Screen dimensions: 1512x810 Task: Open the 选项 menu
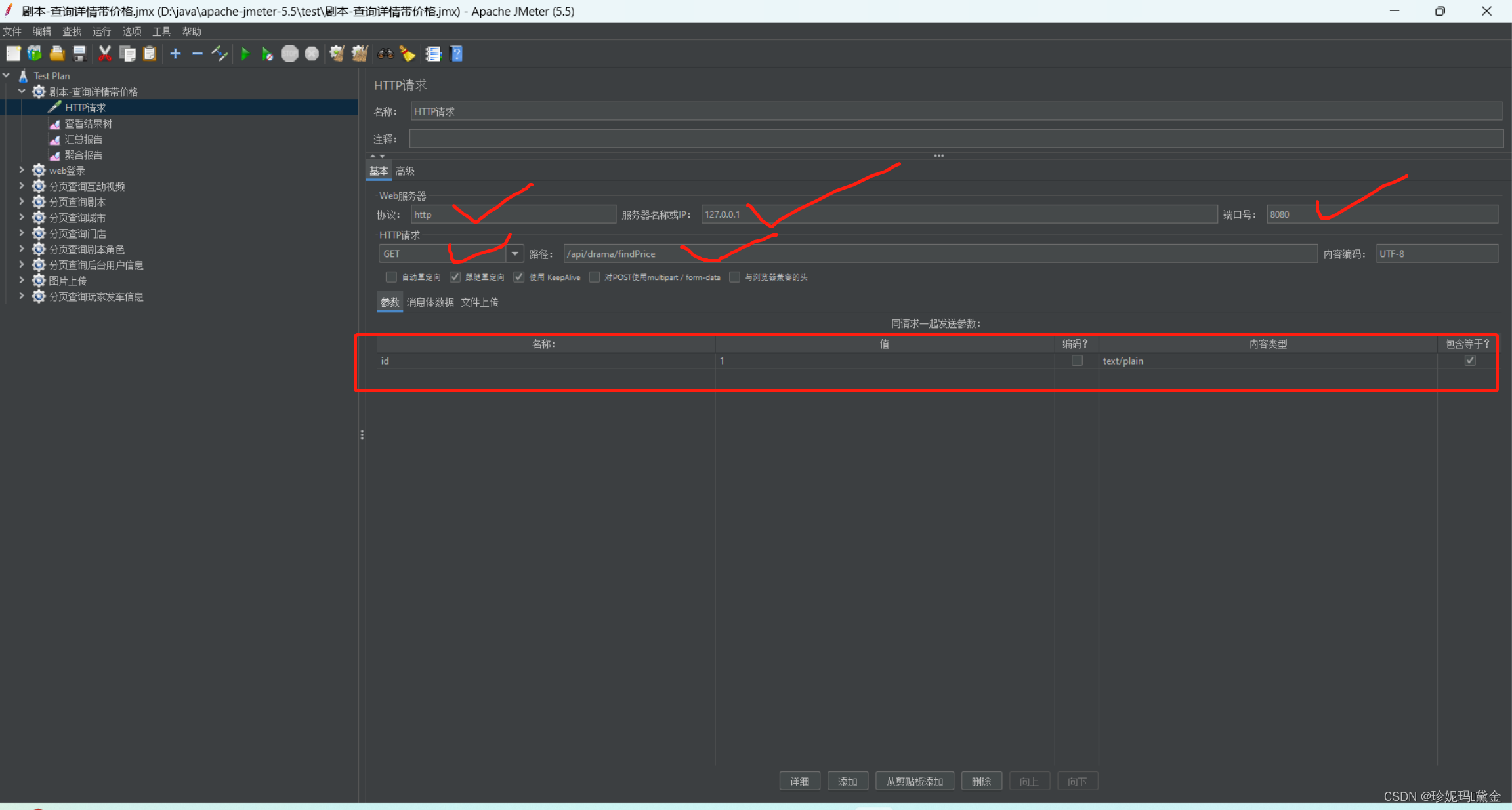click(131, 31)
